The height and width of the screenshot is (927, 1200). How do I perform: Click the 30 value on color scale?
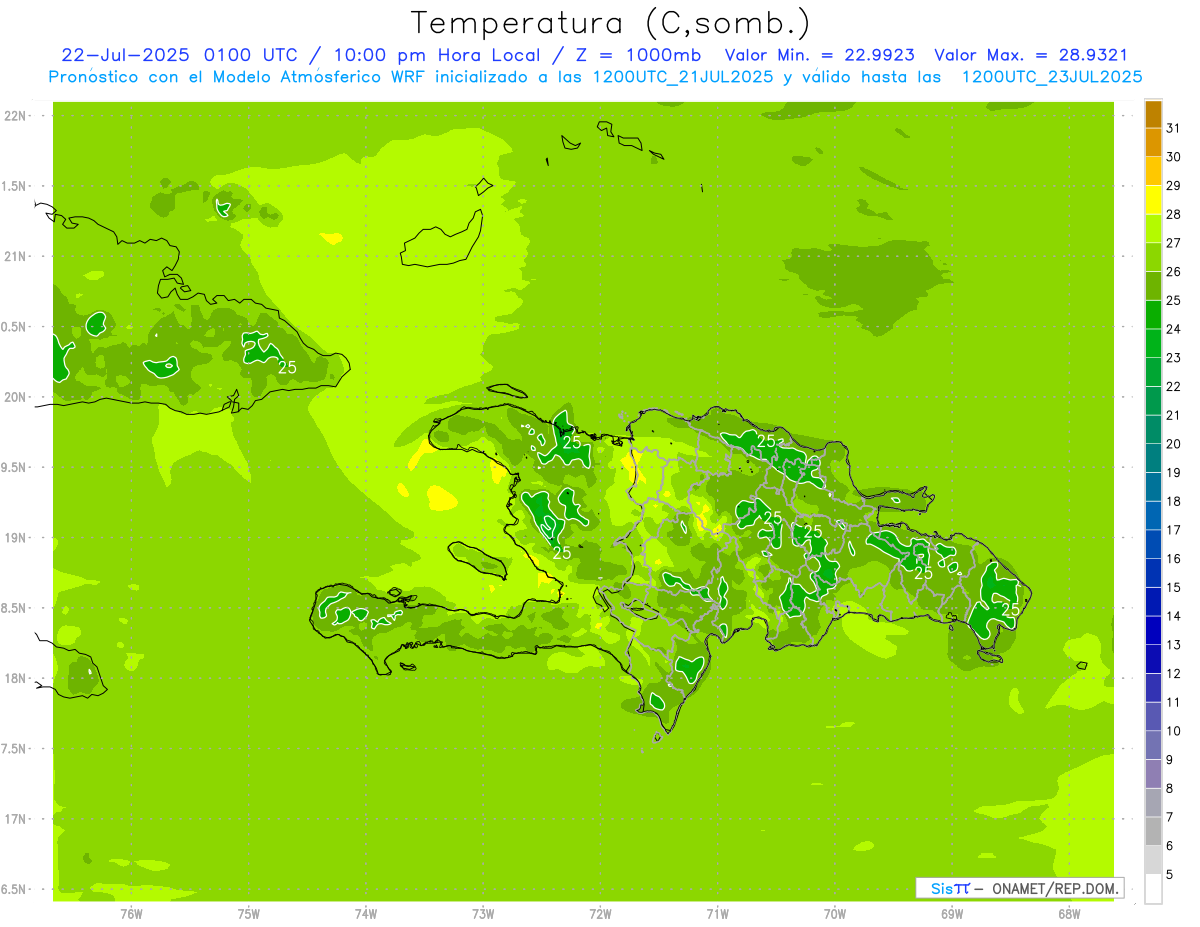(x=1173, y=157)
